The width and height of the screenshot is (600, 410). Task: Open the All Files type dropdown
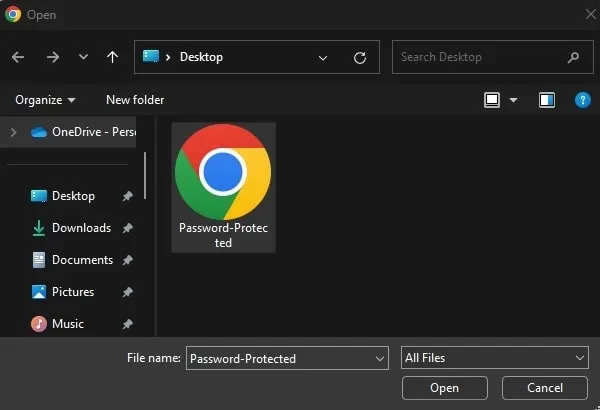tap(494, 358)
